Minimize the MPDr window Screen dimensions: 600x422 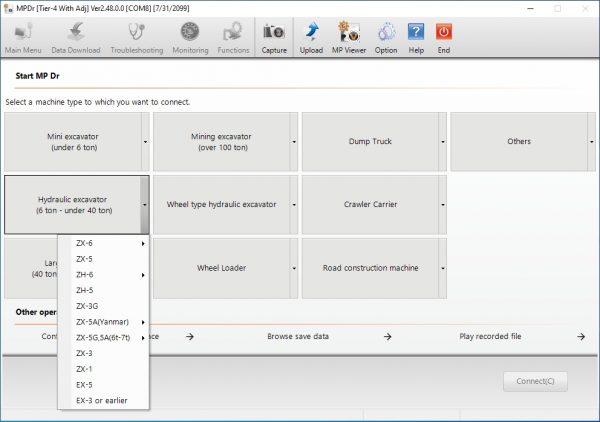tap(530, 8)
